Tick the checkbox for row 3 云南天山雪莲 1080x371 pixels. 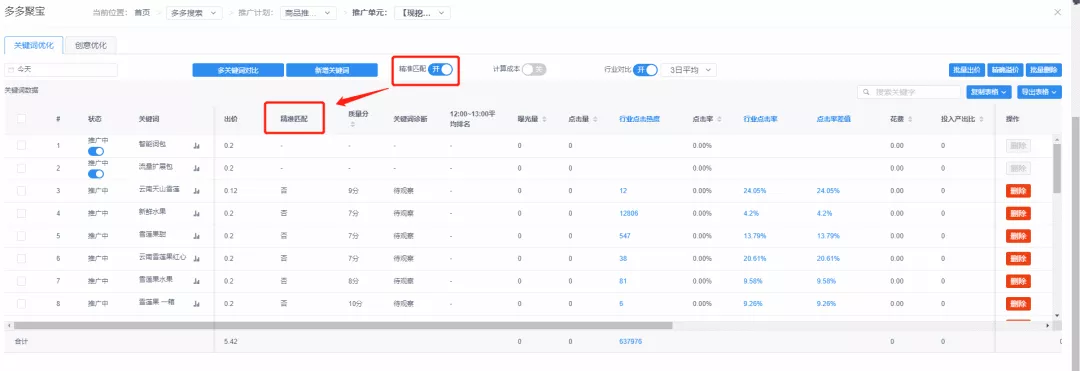pos(21,191)
